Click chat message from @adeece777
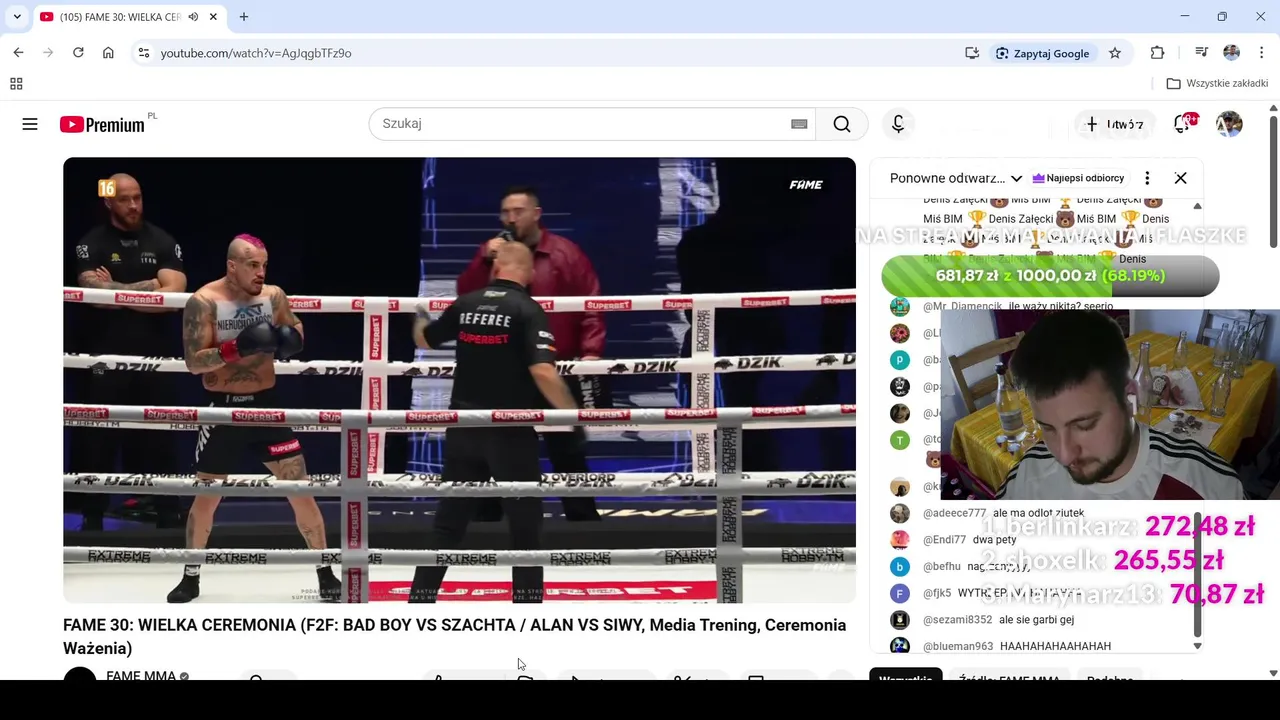The width and height of the screenshot is (1280, 720). (1003, 513)
